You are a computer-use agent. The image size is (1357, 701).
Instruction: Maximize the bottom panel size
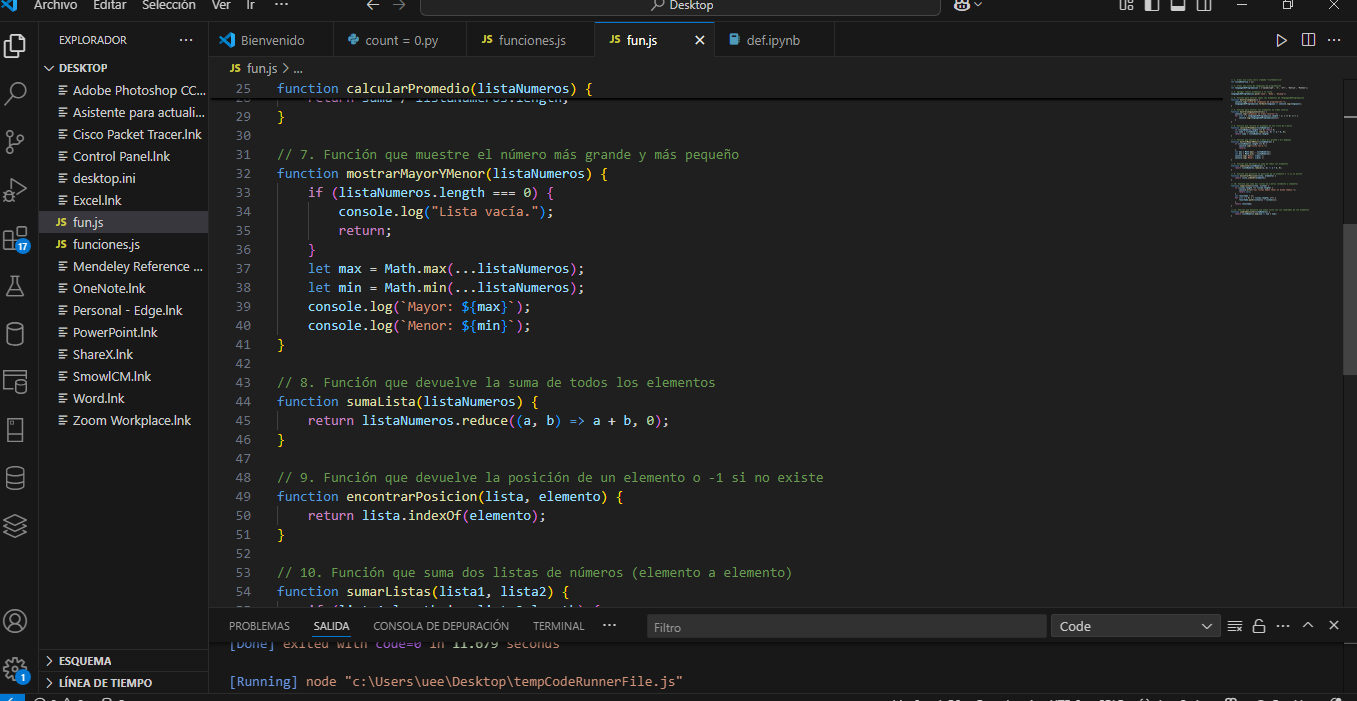(1308, 626)
